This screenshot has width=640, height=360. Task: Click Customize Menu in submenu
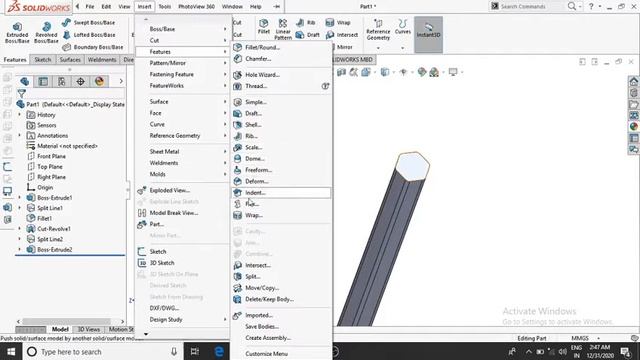pyautogui.click(x=281, y=354)
